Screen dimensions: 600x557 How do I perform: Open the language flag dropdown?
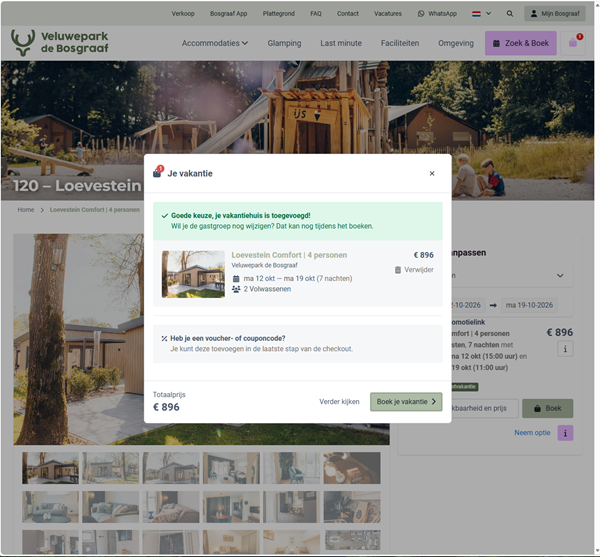click(x=481, y=13)
